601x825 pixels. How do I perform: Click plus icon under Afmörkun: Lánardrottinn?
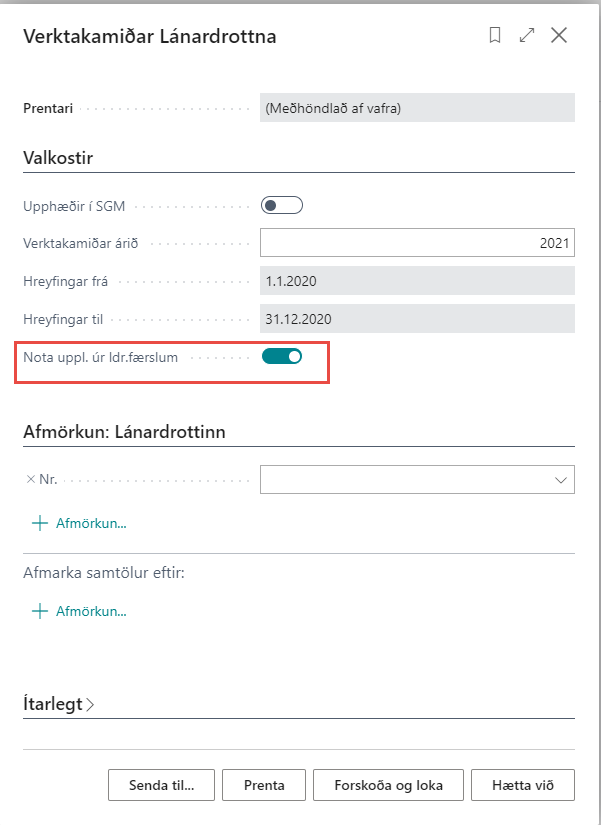click(40, 523)
